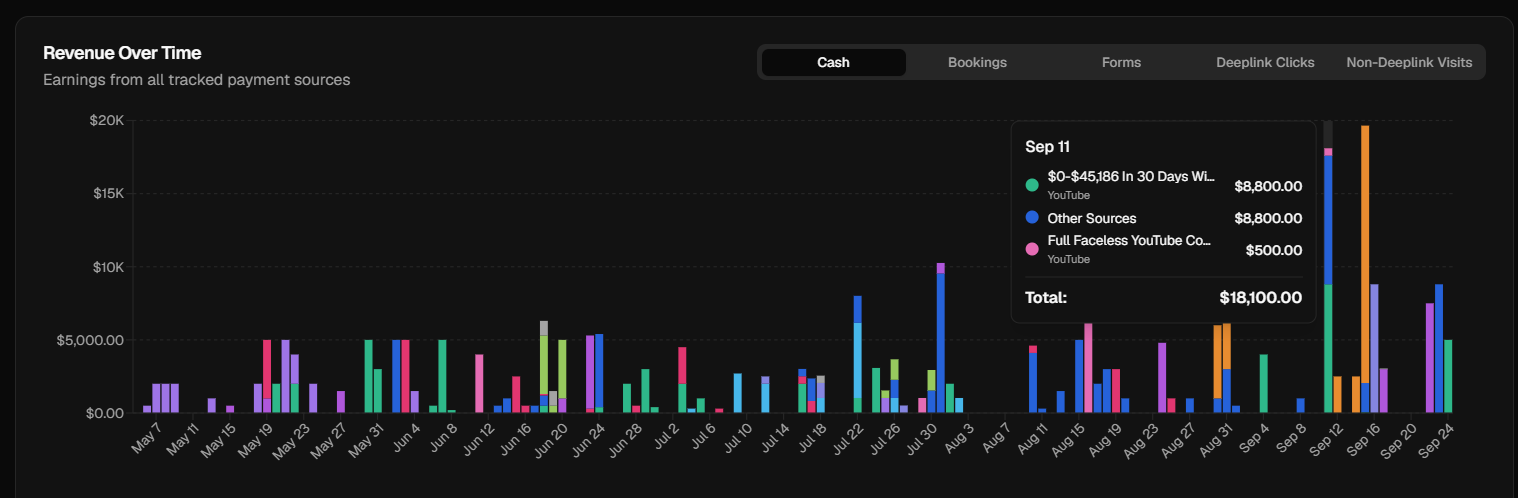Click the green swatch for $0-$45,186 source
The image size is (1518, 498).
tap(1032, 185)
